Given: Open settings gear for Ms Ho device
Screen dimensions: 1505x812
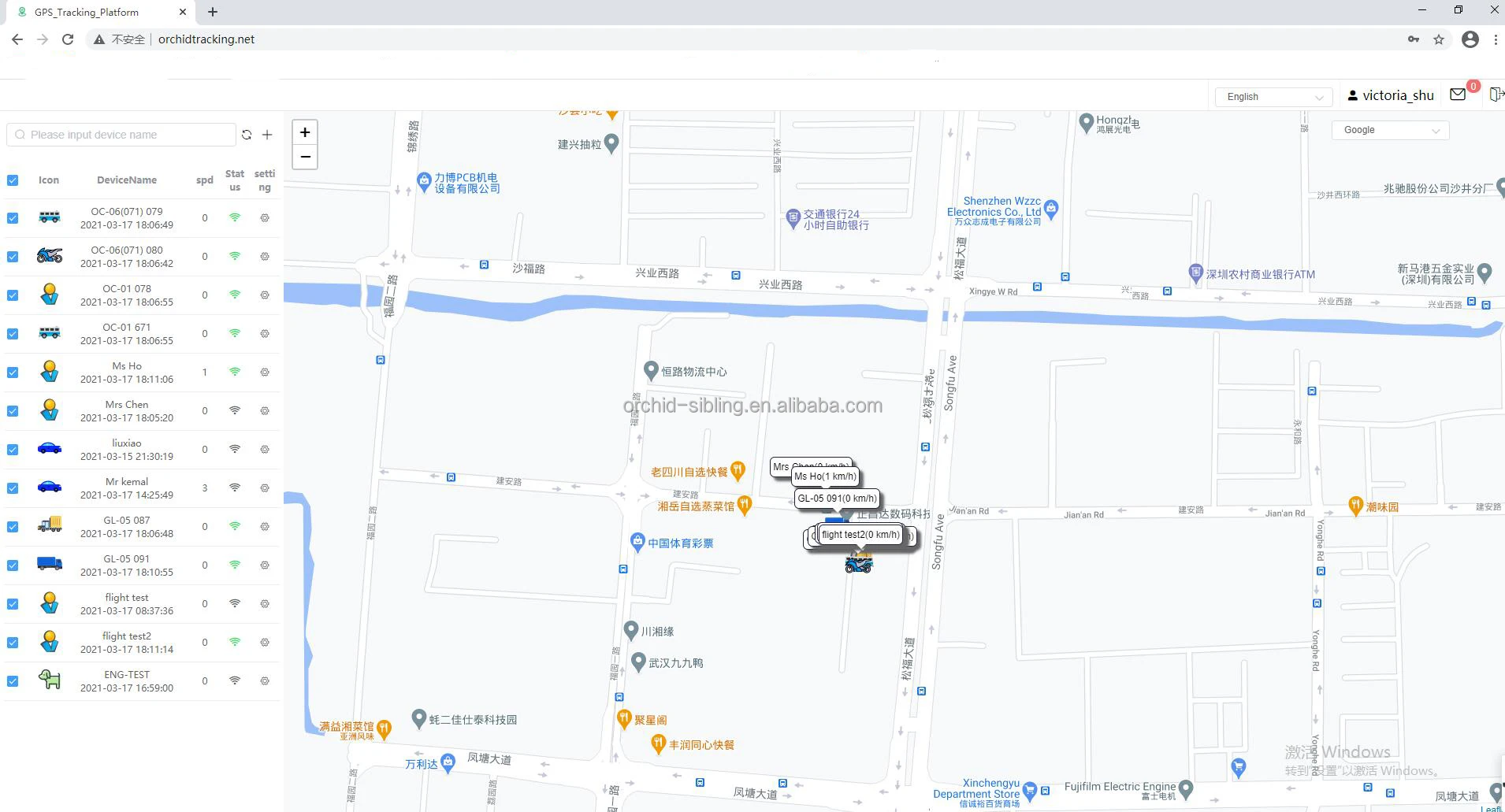Looking at the screenshot, I should 265,372.
